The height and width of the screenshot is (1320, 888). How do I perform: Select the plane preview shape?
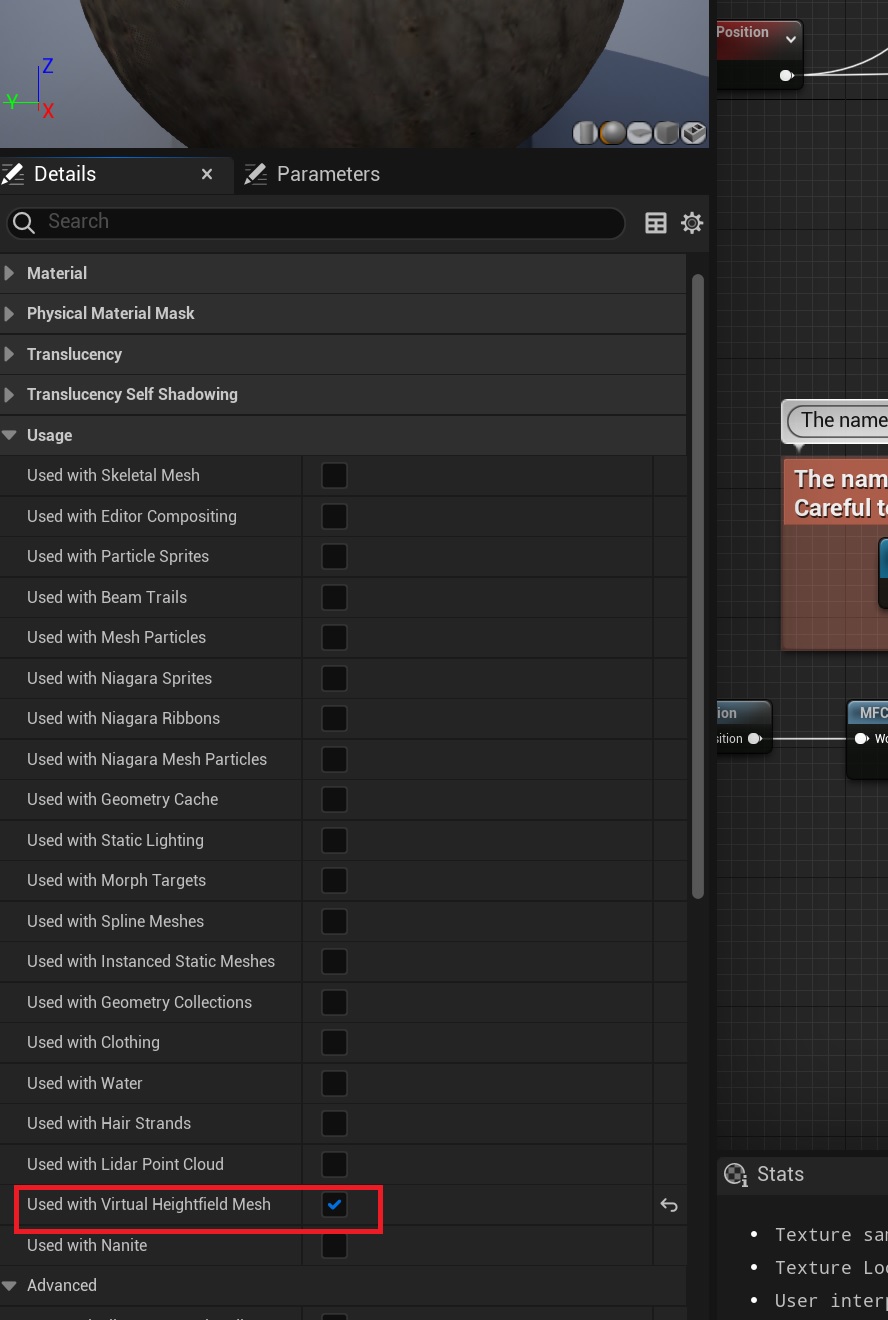(639, 133)
